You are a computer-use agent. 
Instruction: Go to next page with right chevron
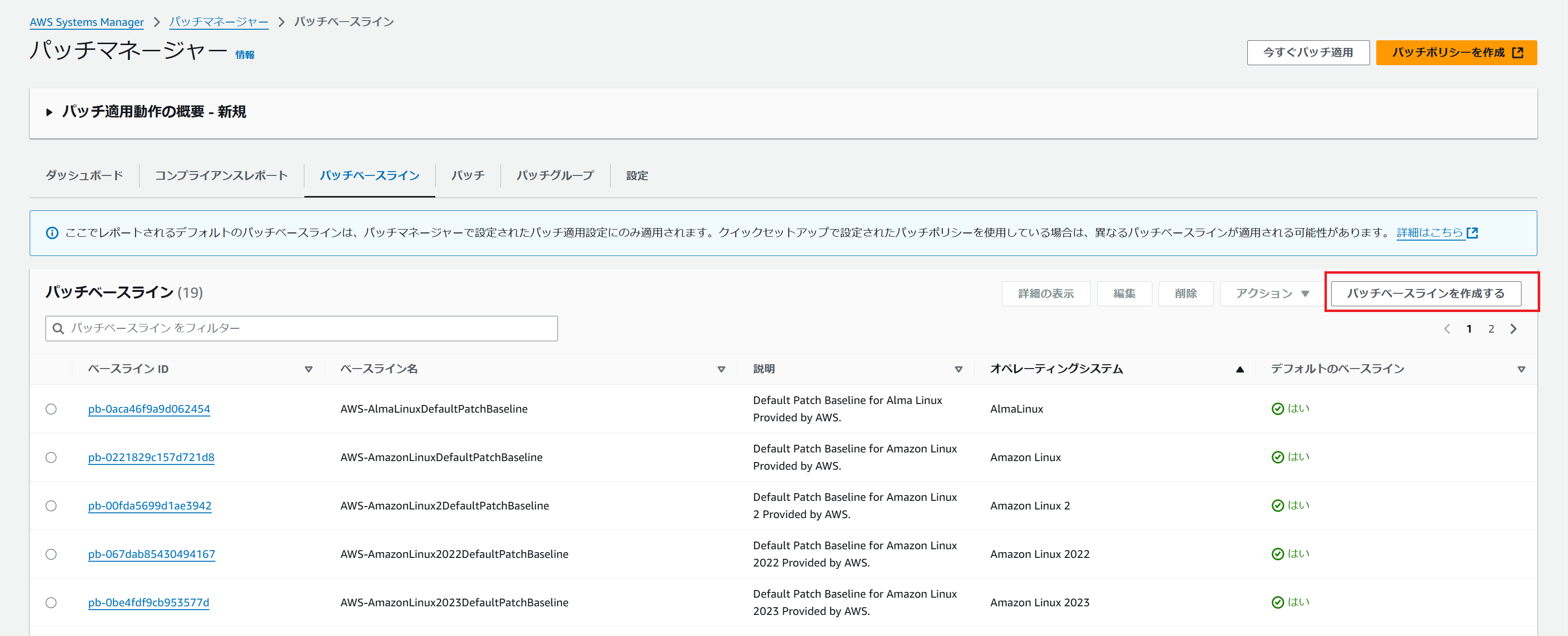pos(1513,329)
